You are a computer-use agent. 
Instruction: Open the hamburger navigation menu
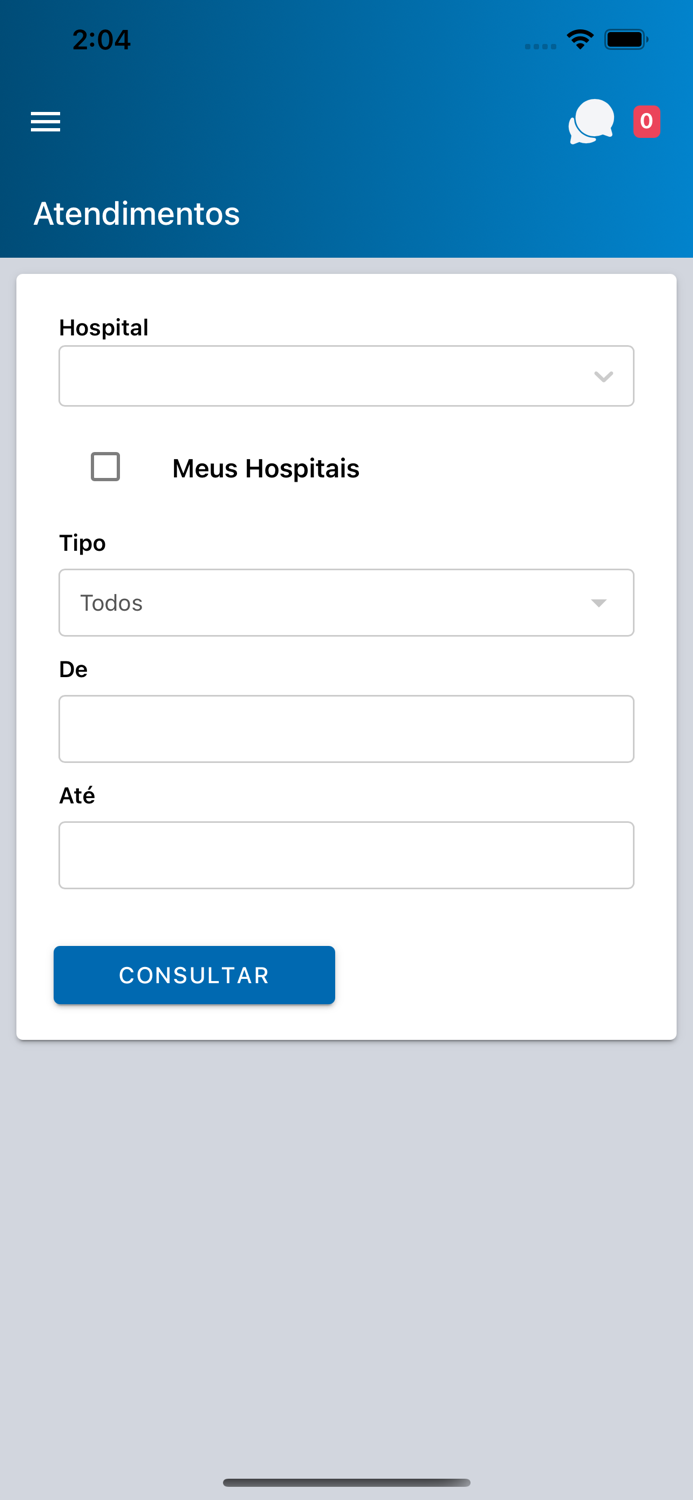[45, 121]
